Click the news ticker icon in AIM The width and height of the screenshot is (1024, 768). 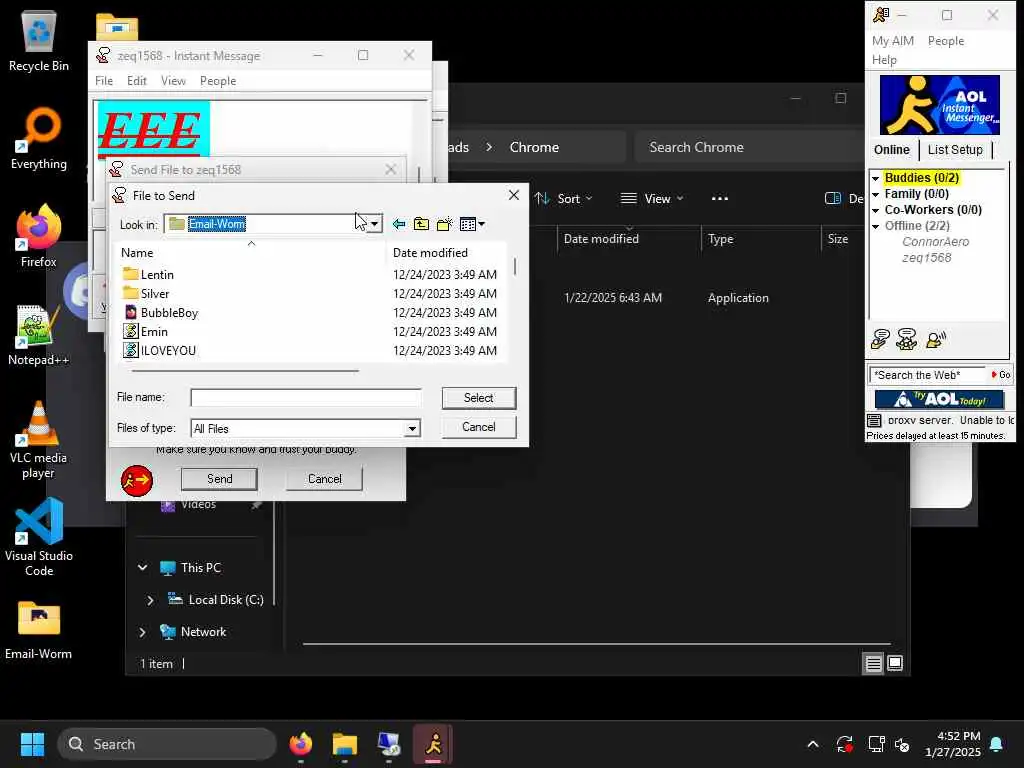coord(874,420)
